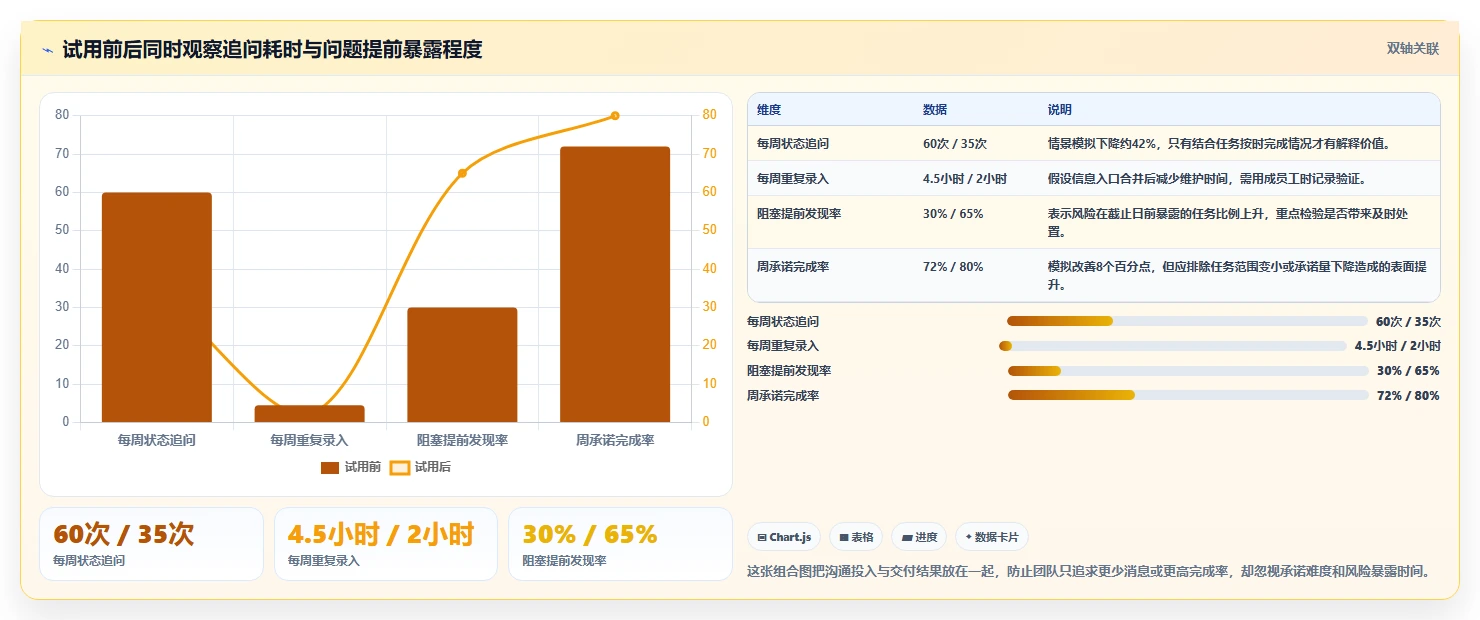Image resolution: width=1480 pixels, height=620 pixels.
Task: Click the 表格 tag chip
Action: 856,537
